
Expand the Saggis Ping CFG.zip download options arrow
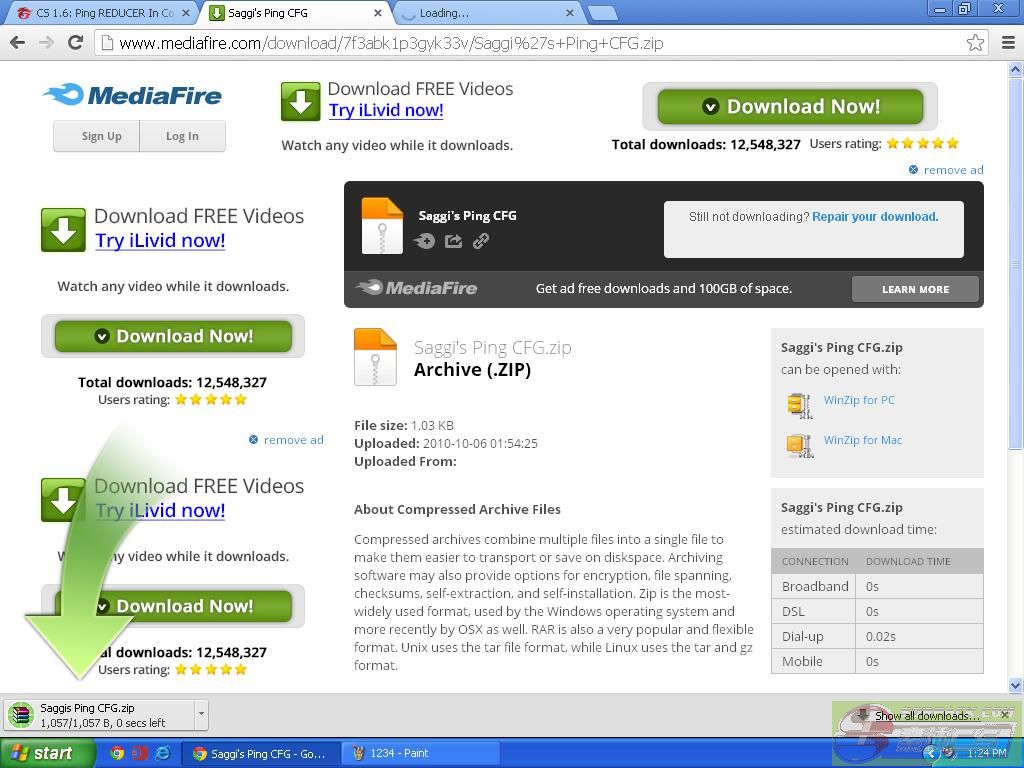[201, 714]
